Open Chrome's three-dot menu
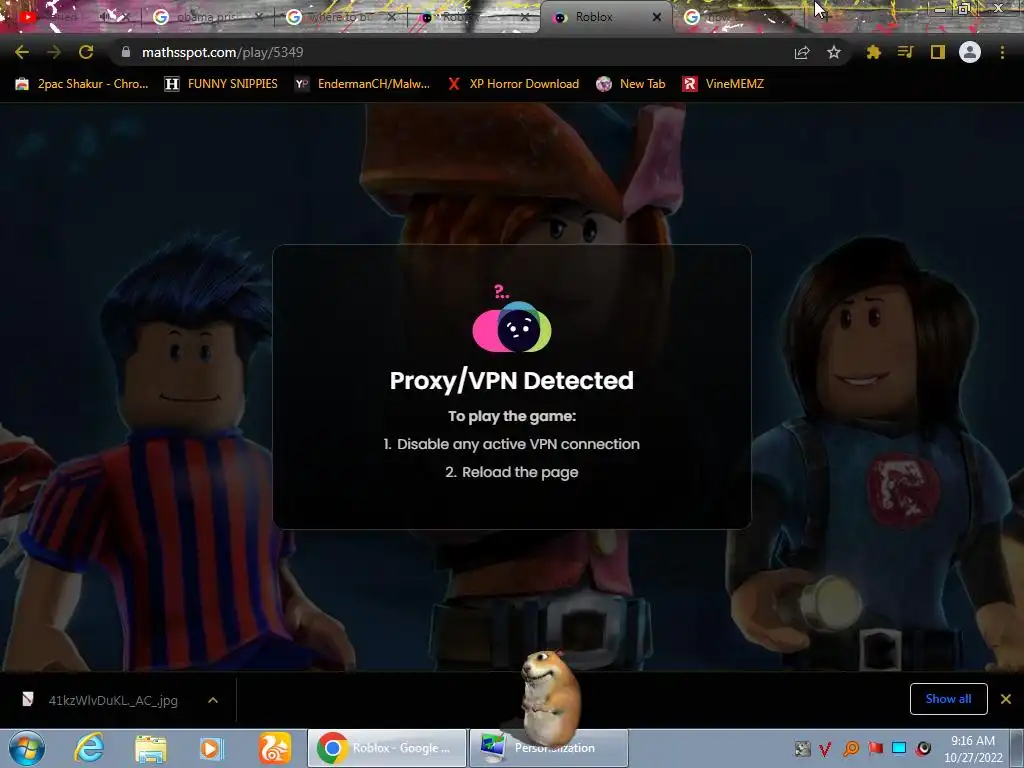 pyautogui.click(x=1002, y=52)
